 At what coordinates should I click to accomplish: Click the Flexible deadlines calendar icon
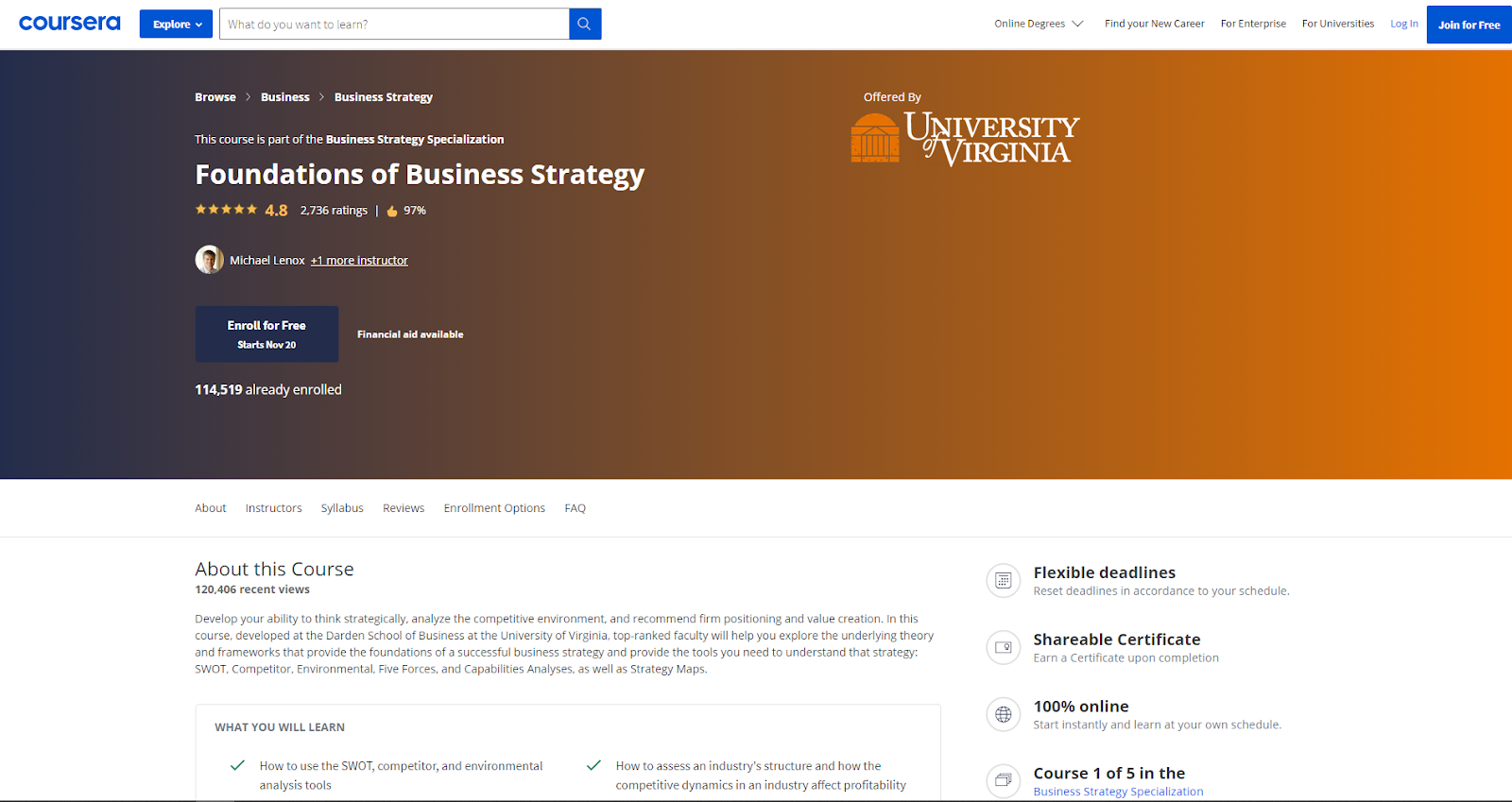1004,580
